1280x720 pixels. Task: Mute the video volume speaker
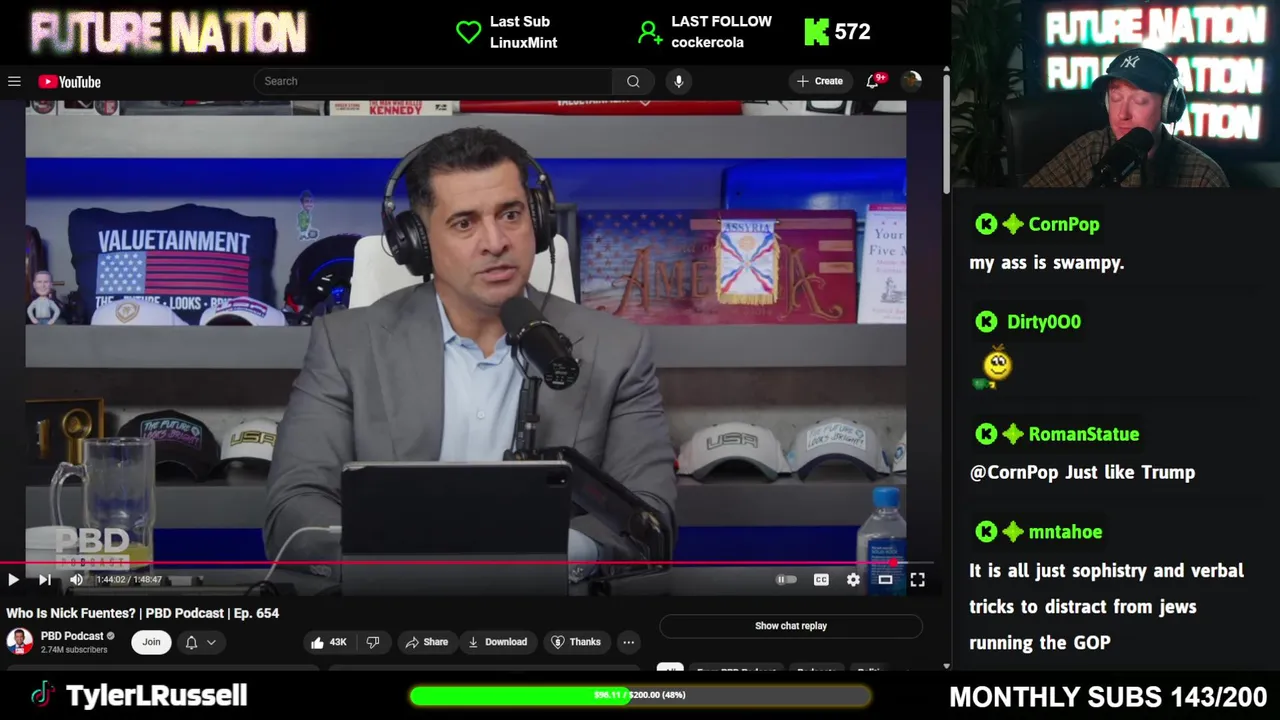[76, 579]
